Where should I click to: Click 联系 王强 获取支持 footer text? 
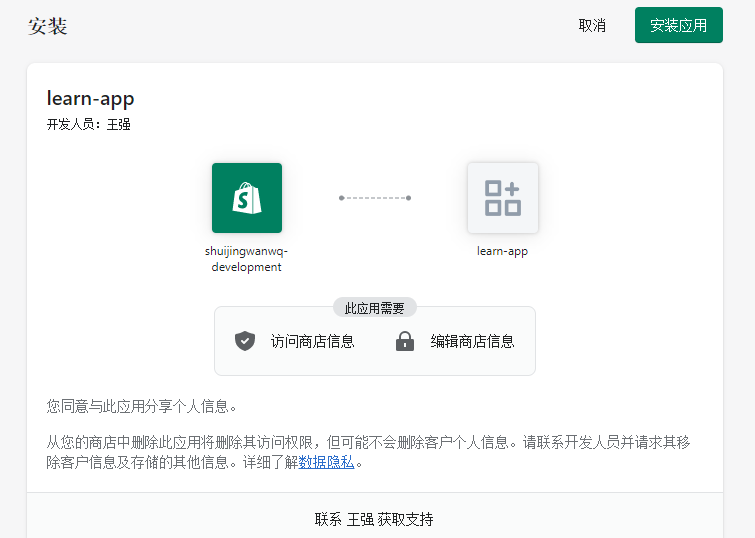(x=374, y=519)
